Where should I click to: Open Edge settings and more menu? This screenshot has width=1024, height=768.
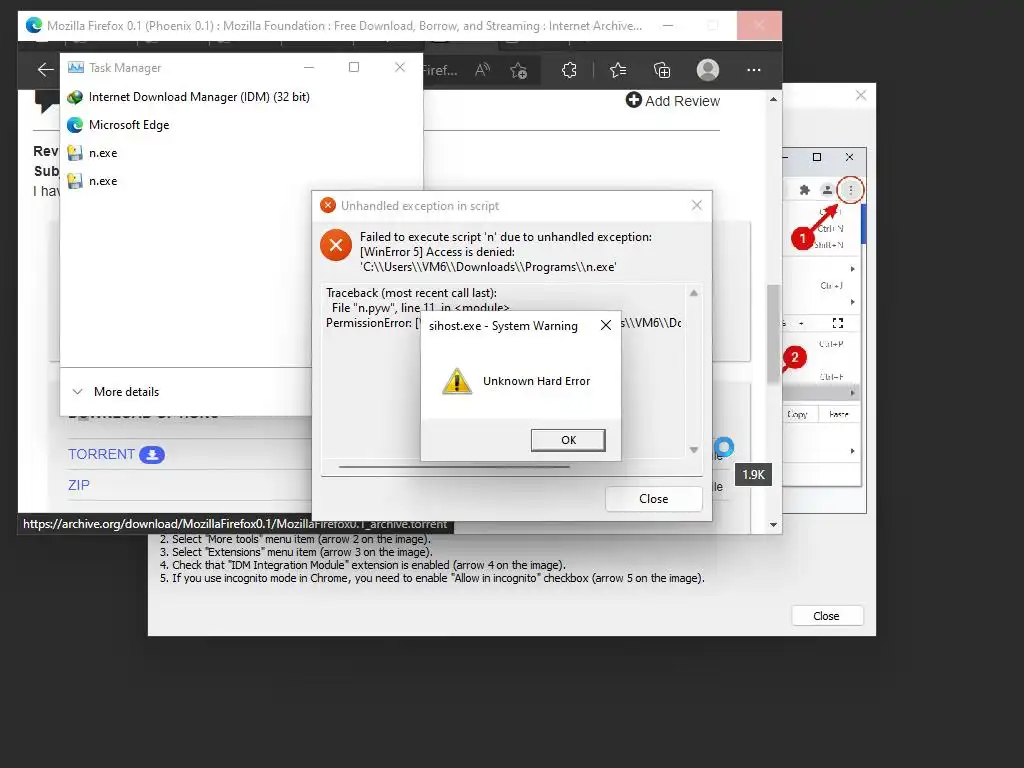(754, 70)
